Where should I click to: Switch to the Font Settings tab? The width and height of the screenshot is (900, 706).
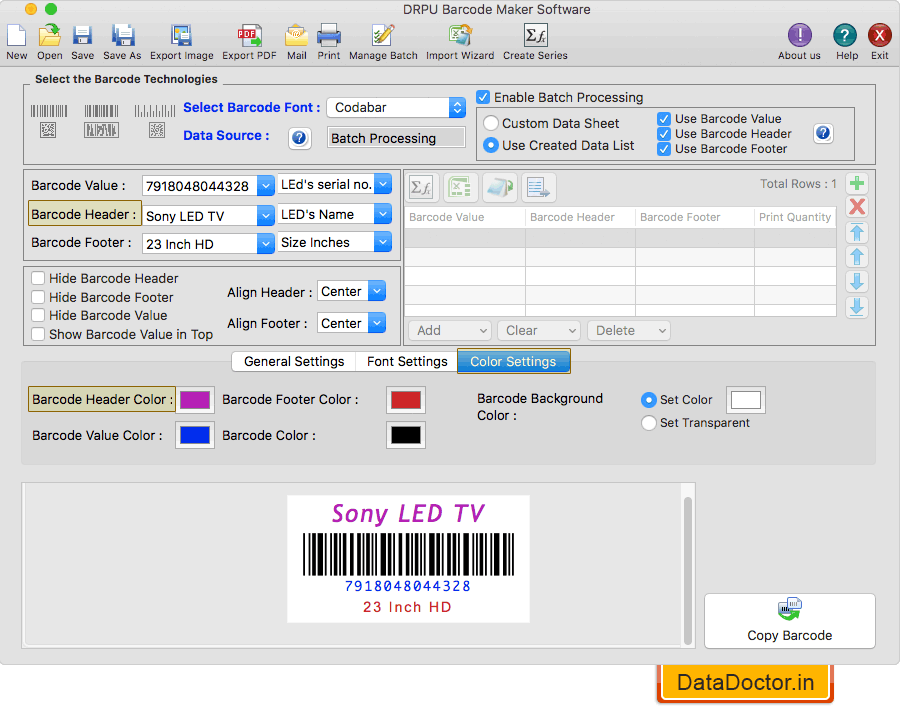click(x=405, y=362)
